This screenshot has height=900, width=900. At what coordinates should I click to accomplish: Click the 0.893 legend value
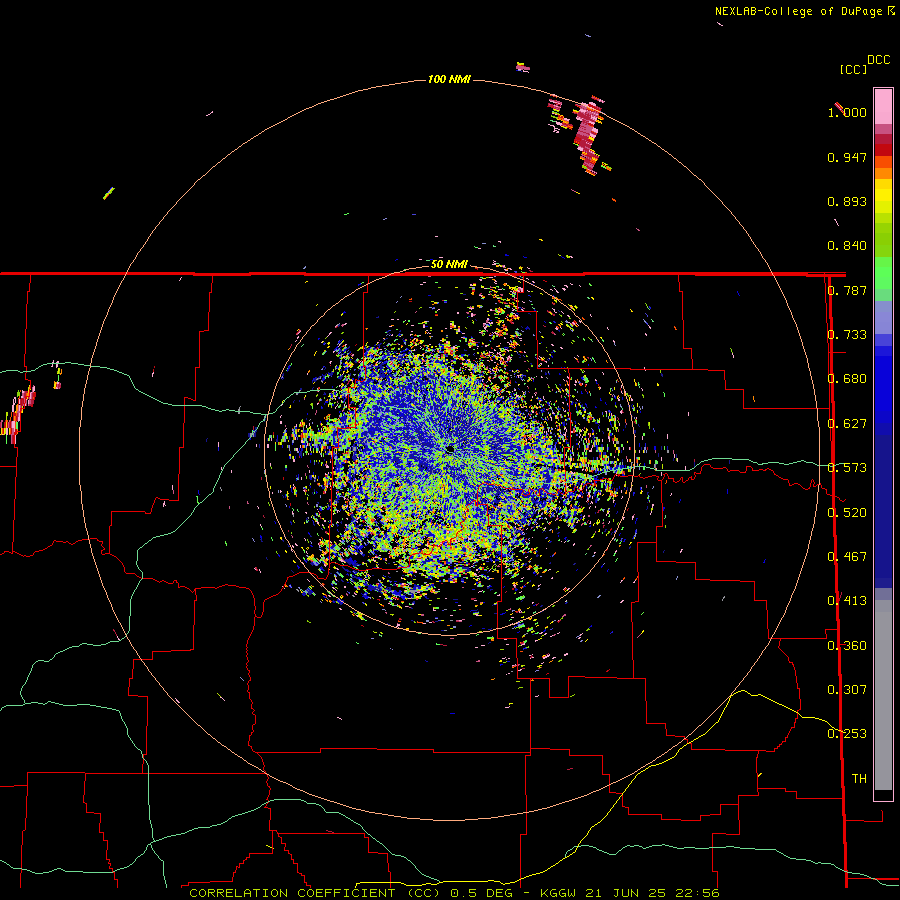point(847,201)
